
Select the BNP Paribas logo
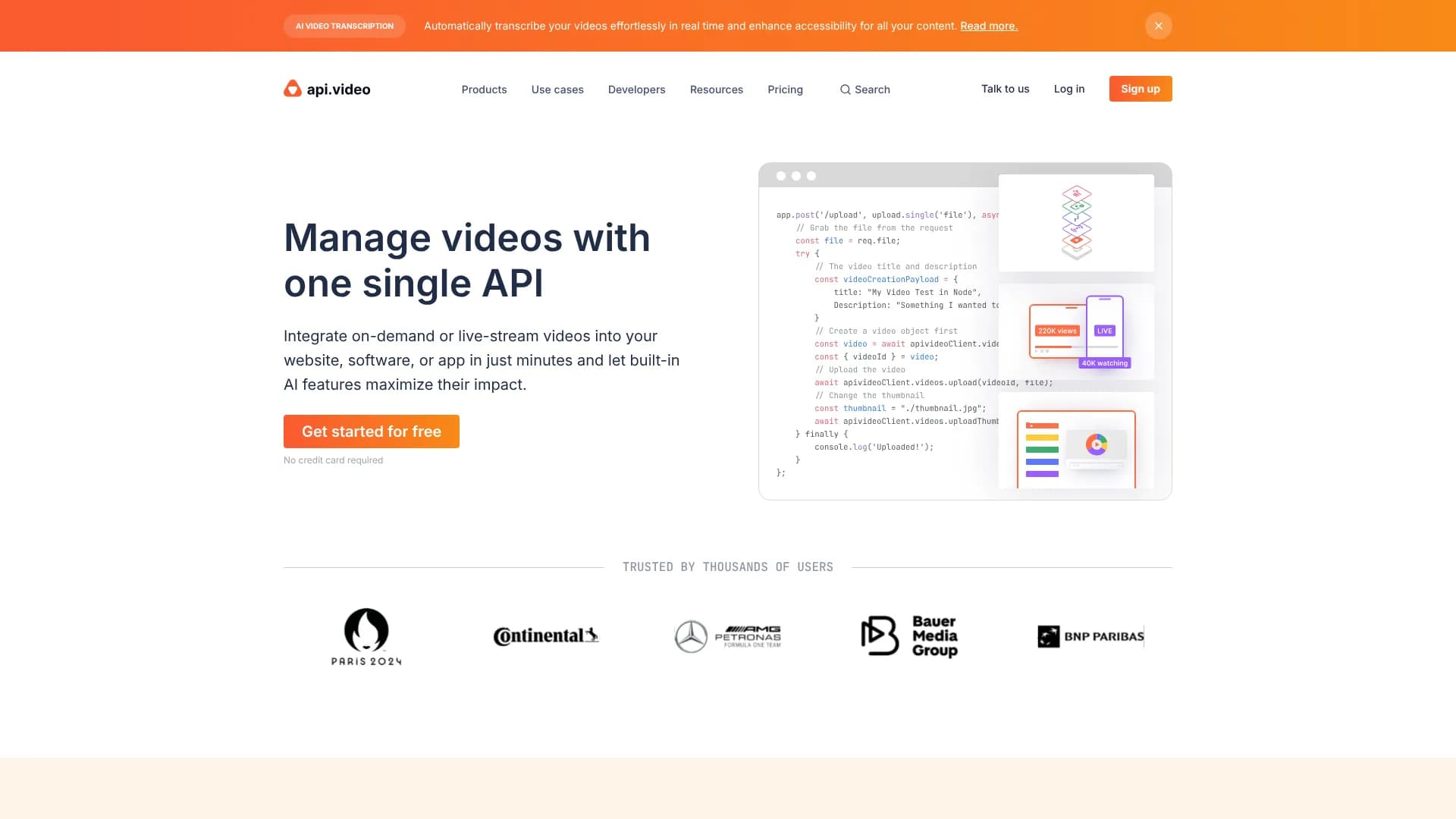pos(1090,636)
